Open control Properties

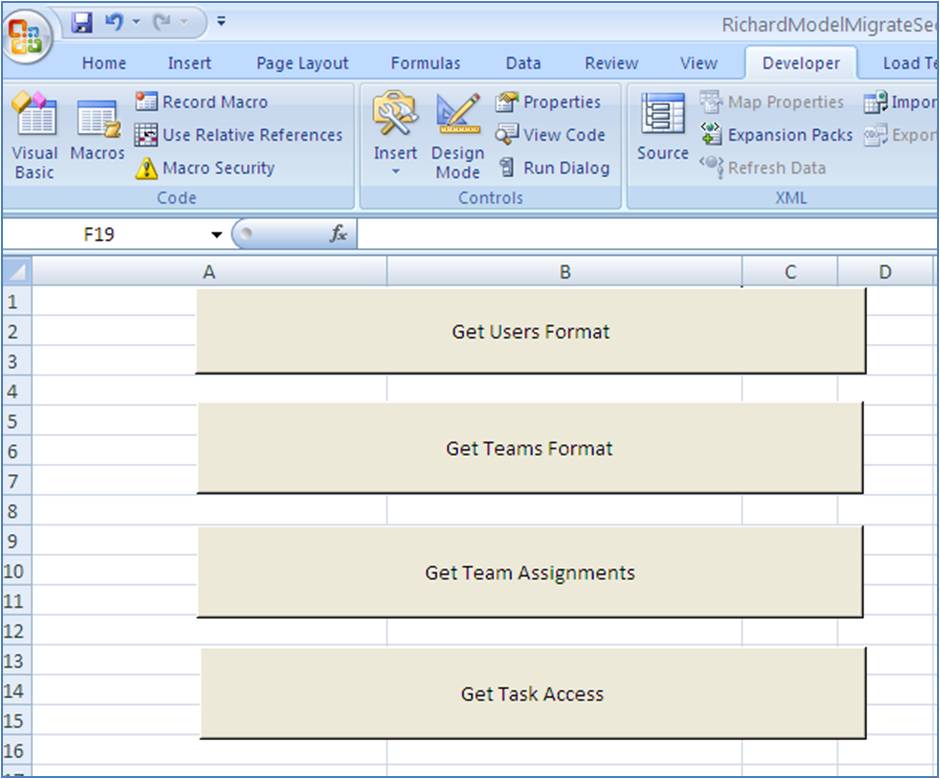click(x=548, y=102)
